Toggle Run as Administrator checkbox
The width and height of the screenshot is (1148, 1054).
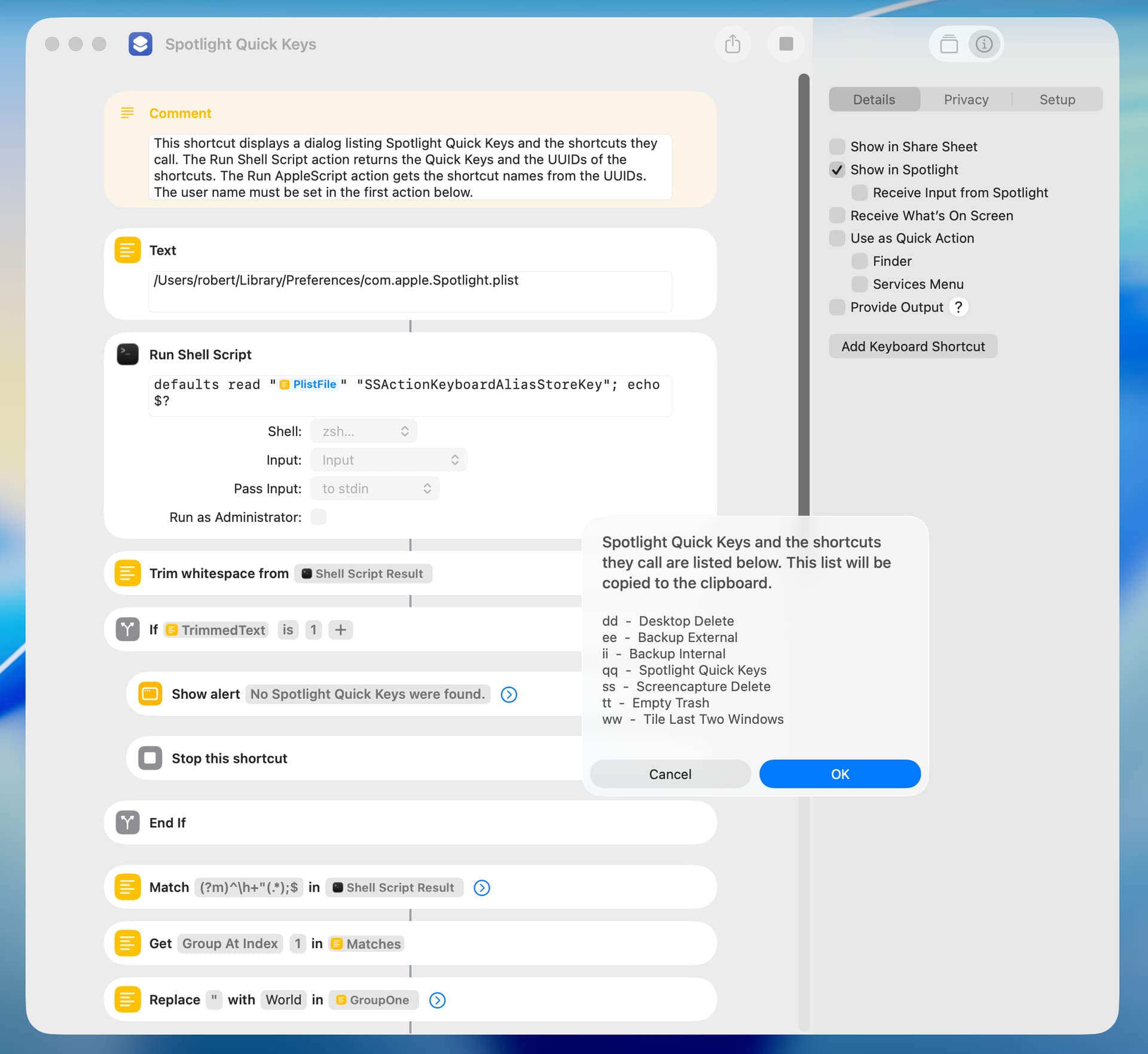pos(318,517)
